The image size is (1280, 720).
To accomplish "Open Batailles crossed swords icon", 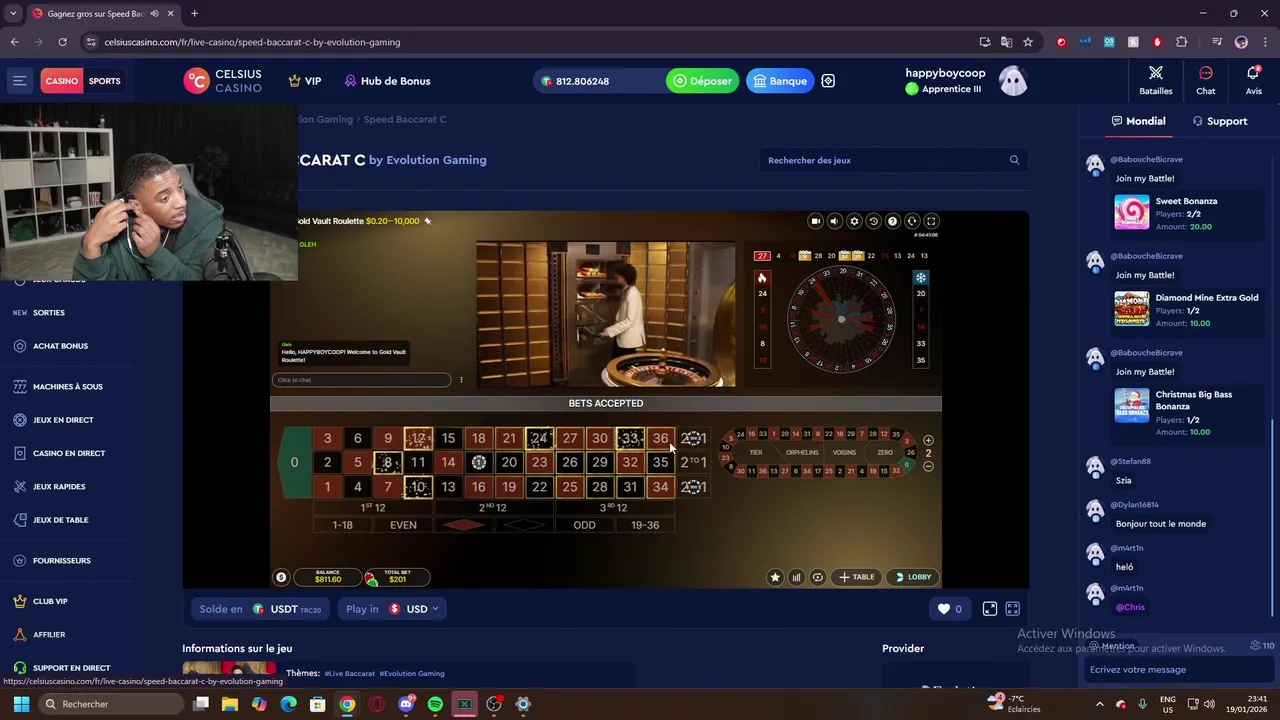I will click(x=1156, y=80).
